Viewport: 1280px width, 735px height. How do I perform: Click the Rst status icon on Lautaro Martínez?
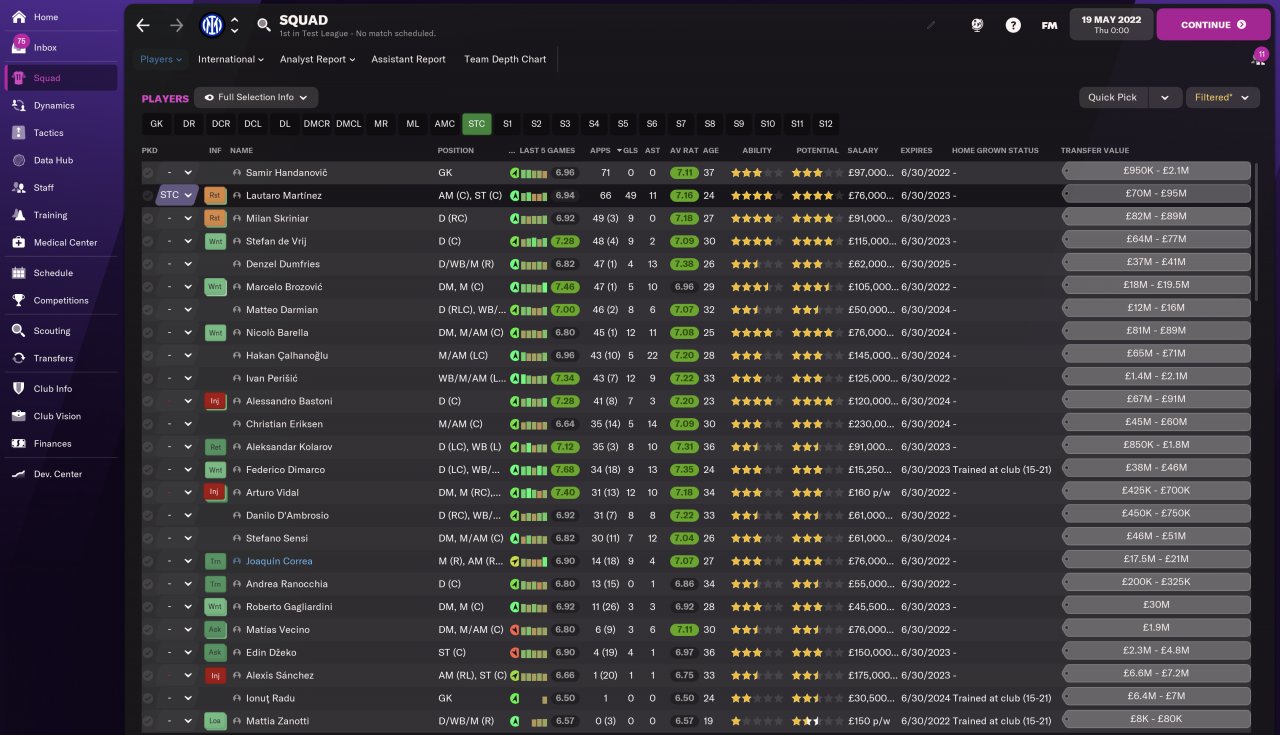(x=214, y=195)
